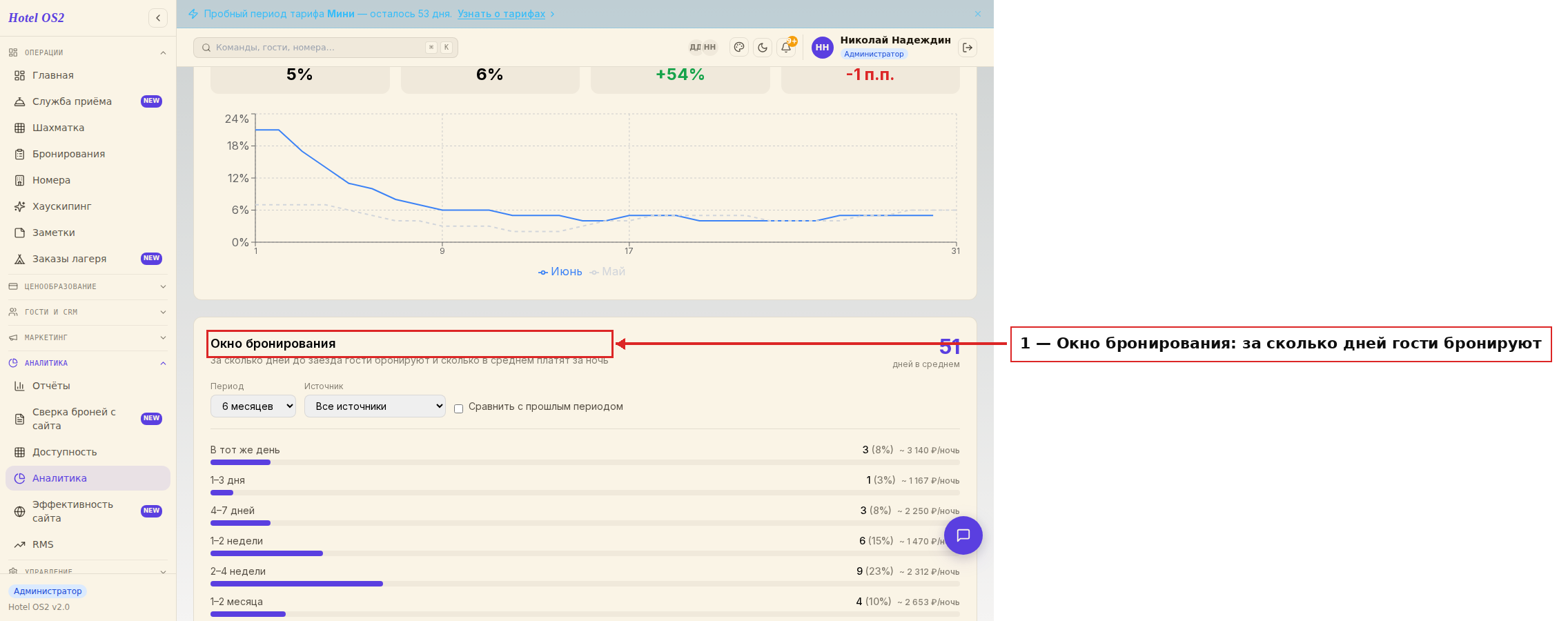Collapse sidebar with the chevron button
Screen dimensions: 1568x621
pyautogui.click(x=158, y=18)
